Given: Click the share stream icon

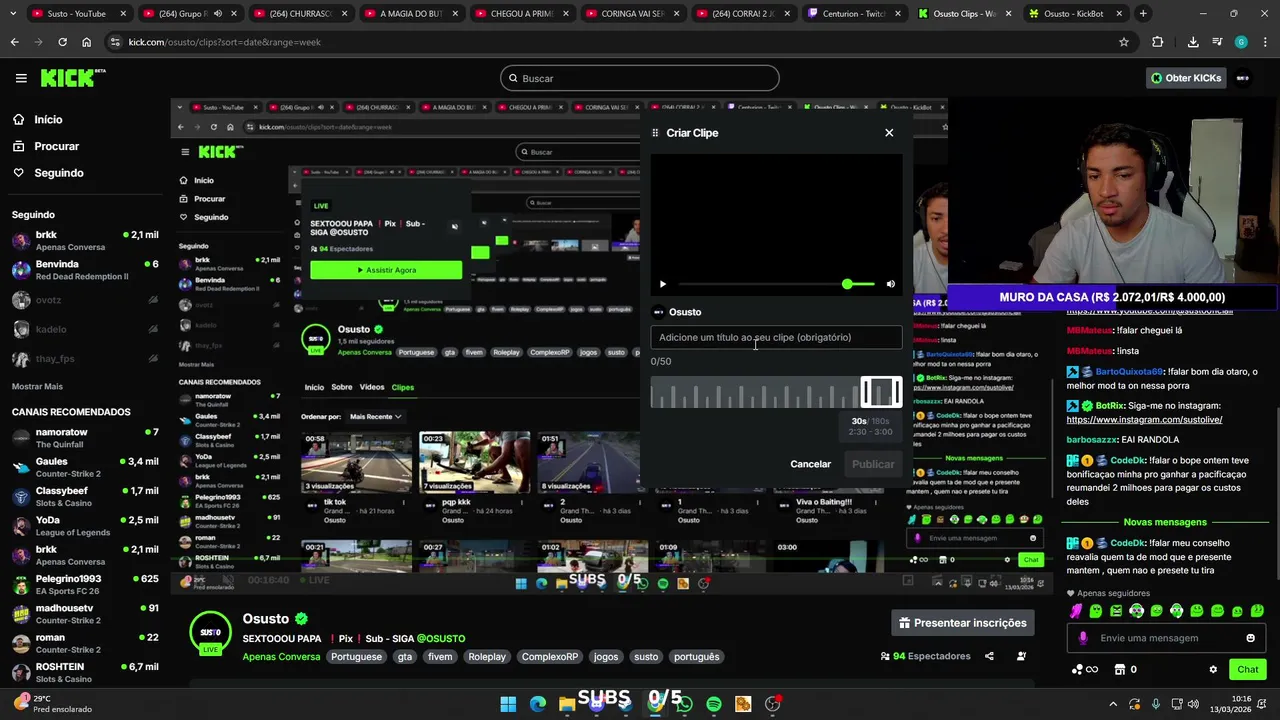Looking at the screenshot, I should [x=989, y=656].
